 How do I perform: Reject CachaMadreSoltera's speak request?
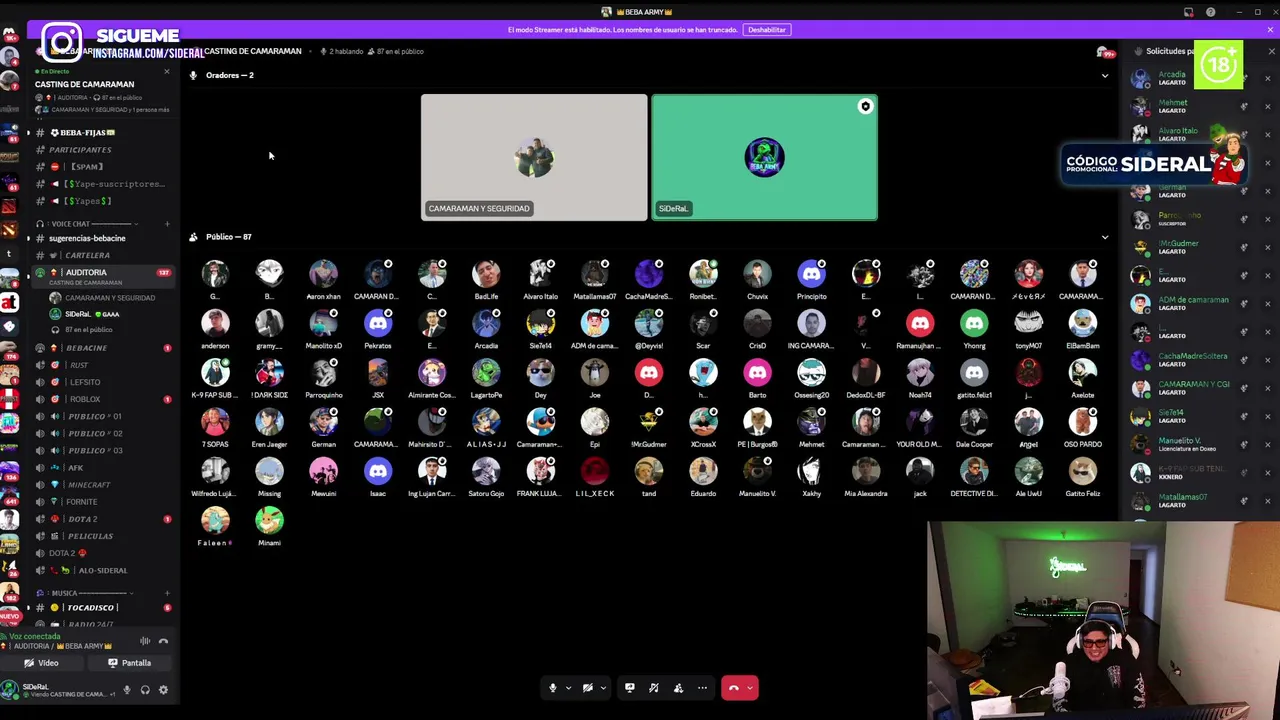(1267, 360)
